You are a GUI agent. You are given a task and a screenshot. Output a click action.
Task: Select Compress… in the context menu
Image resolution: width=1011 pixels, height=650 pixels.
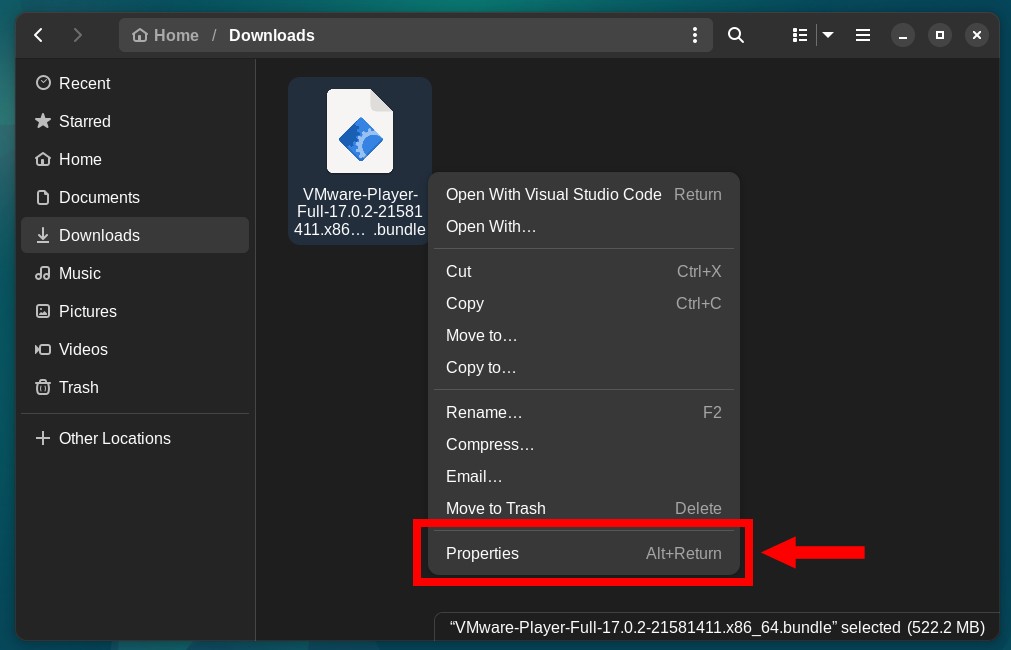[584, 444]
